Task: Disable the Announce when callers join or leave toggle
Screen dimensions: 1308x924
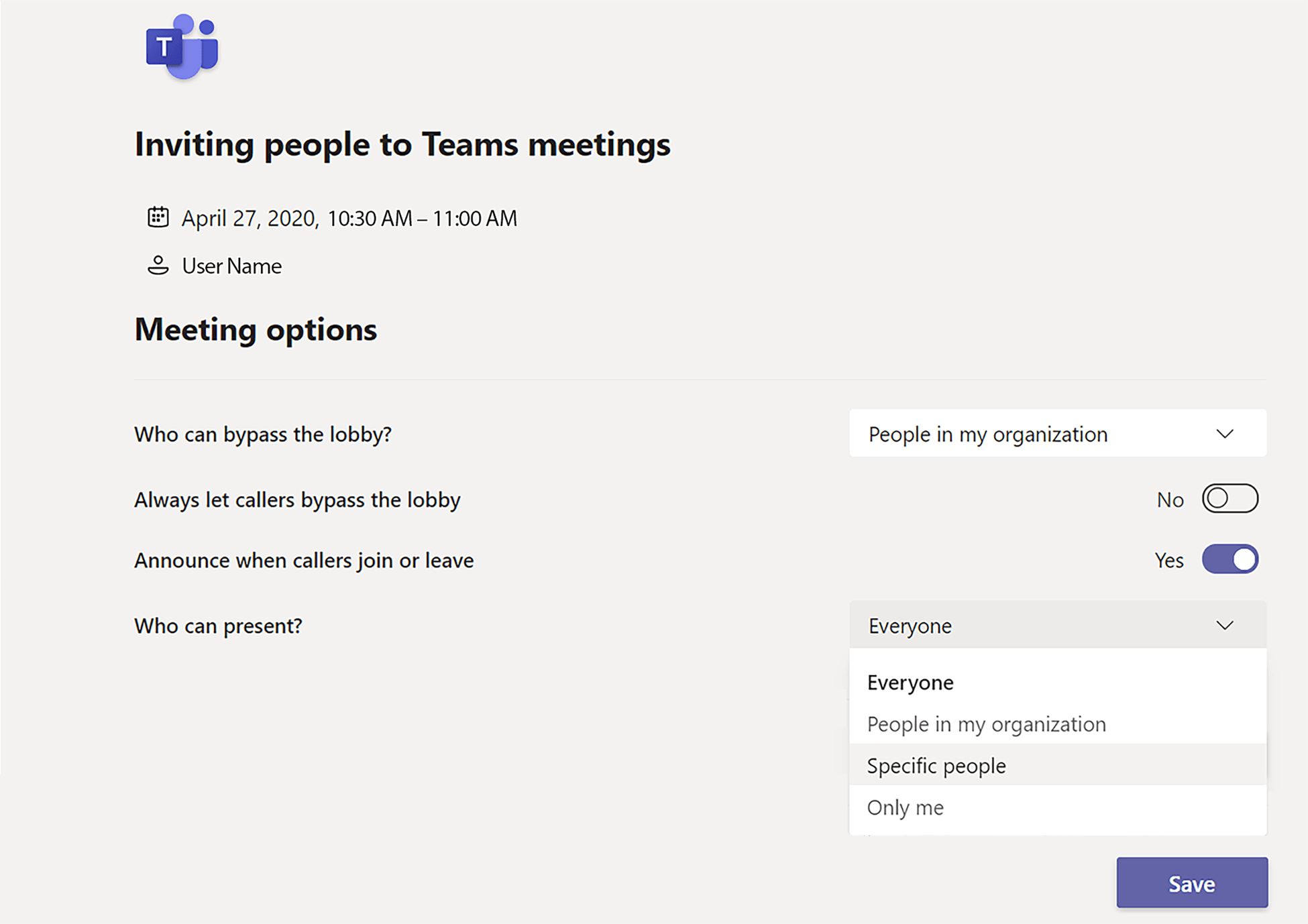Action: [x=1230, y=559]
